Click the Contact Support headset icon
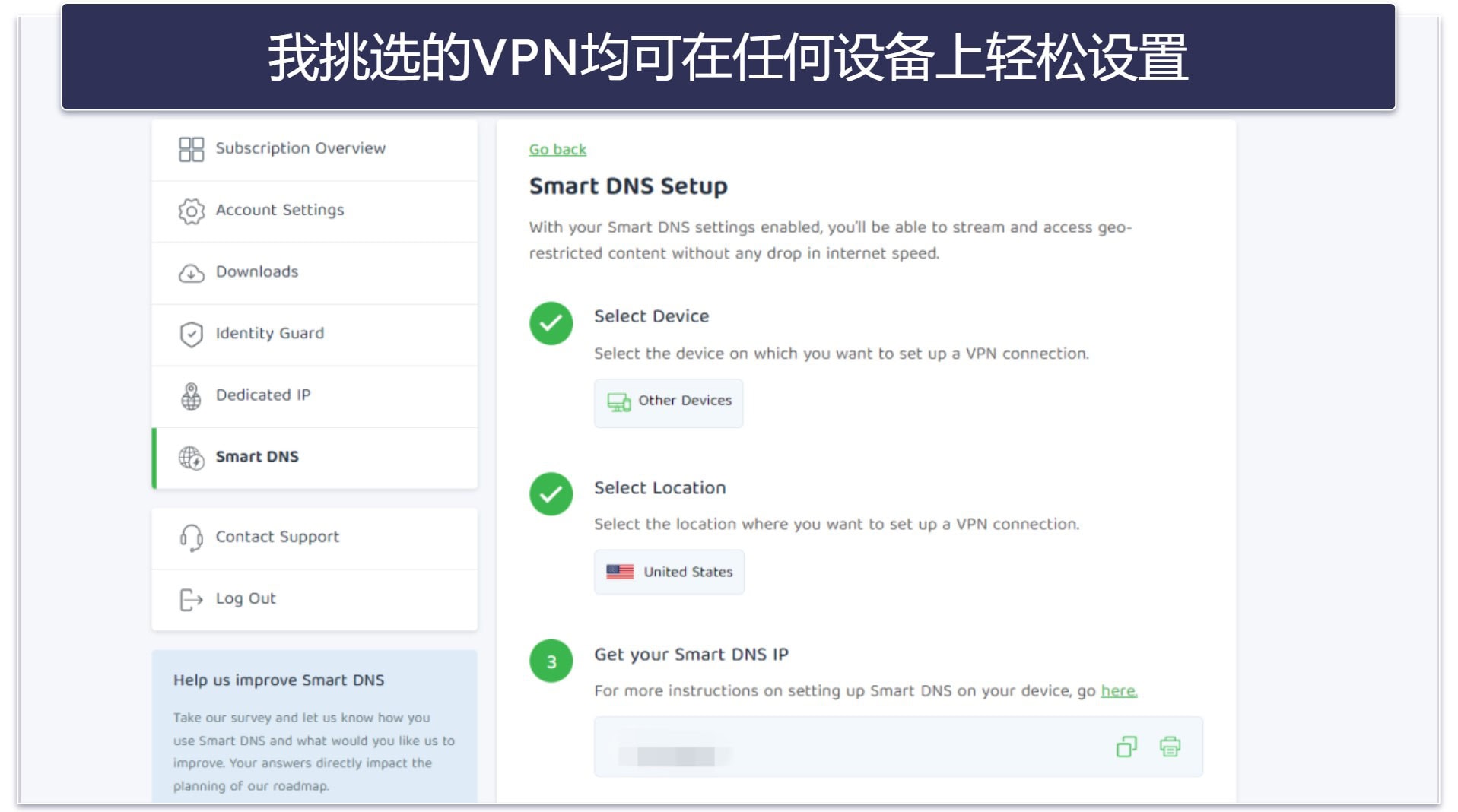The width and height of the screenshot is (1458, 812). point(191,538)
